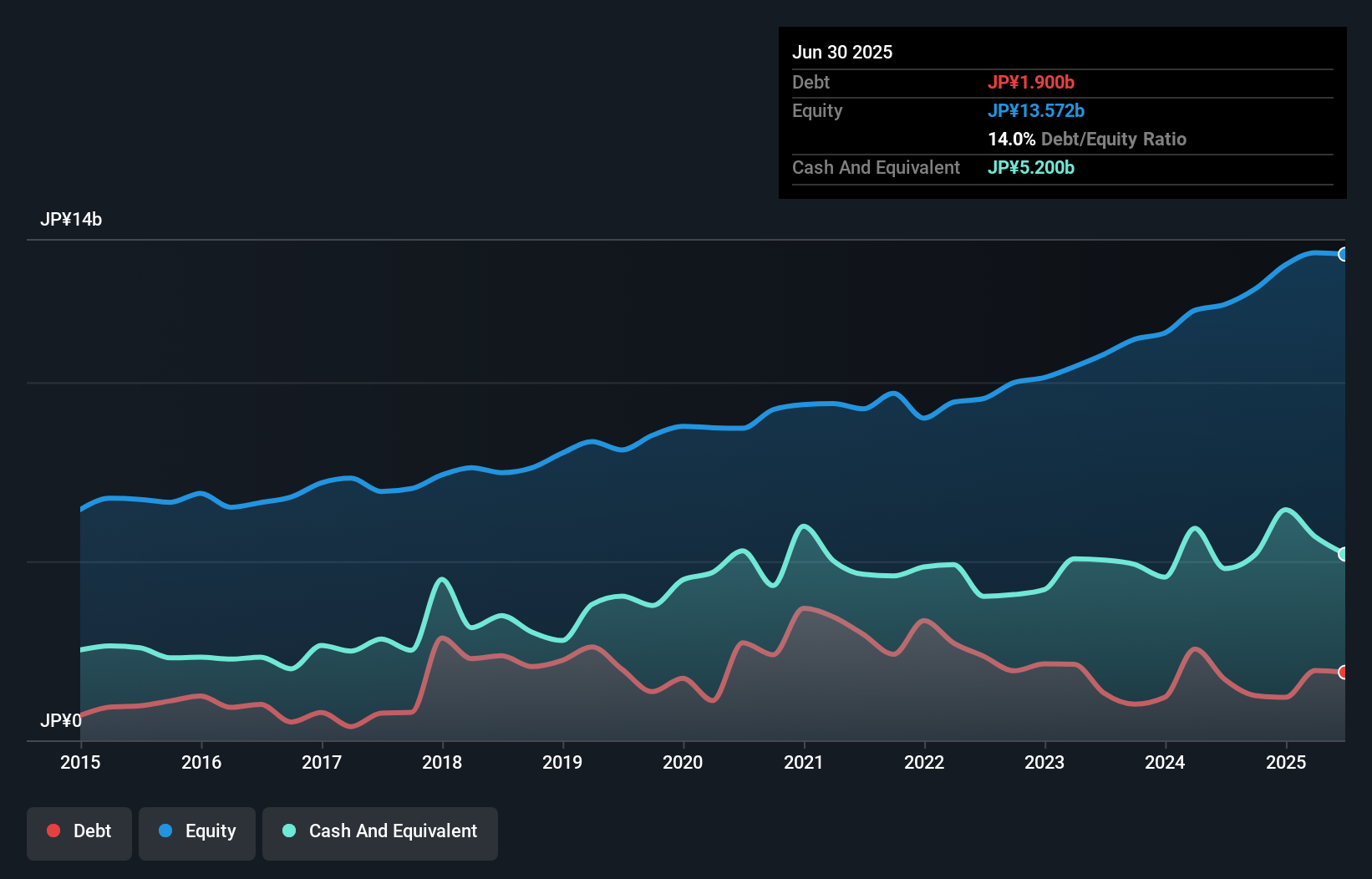Viewport: 1372px width, 879px height.
Task: Click the JP¥14b axis label
Action: [72, 220]
